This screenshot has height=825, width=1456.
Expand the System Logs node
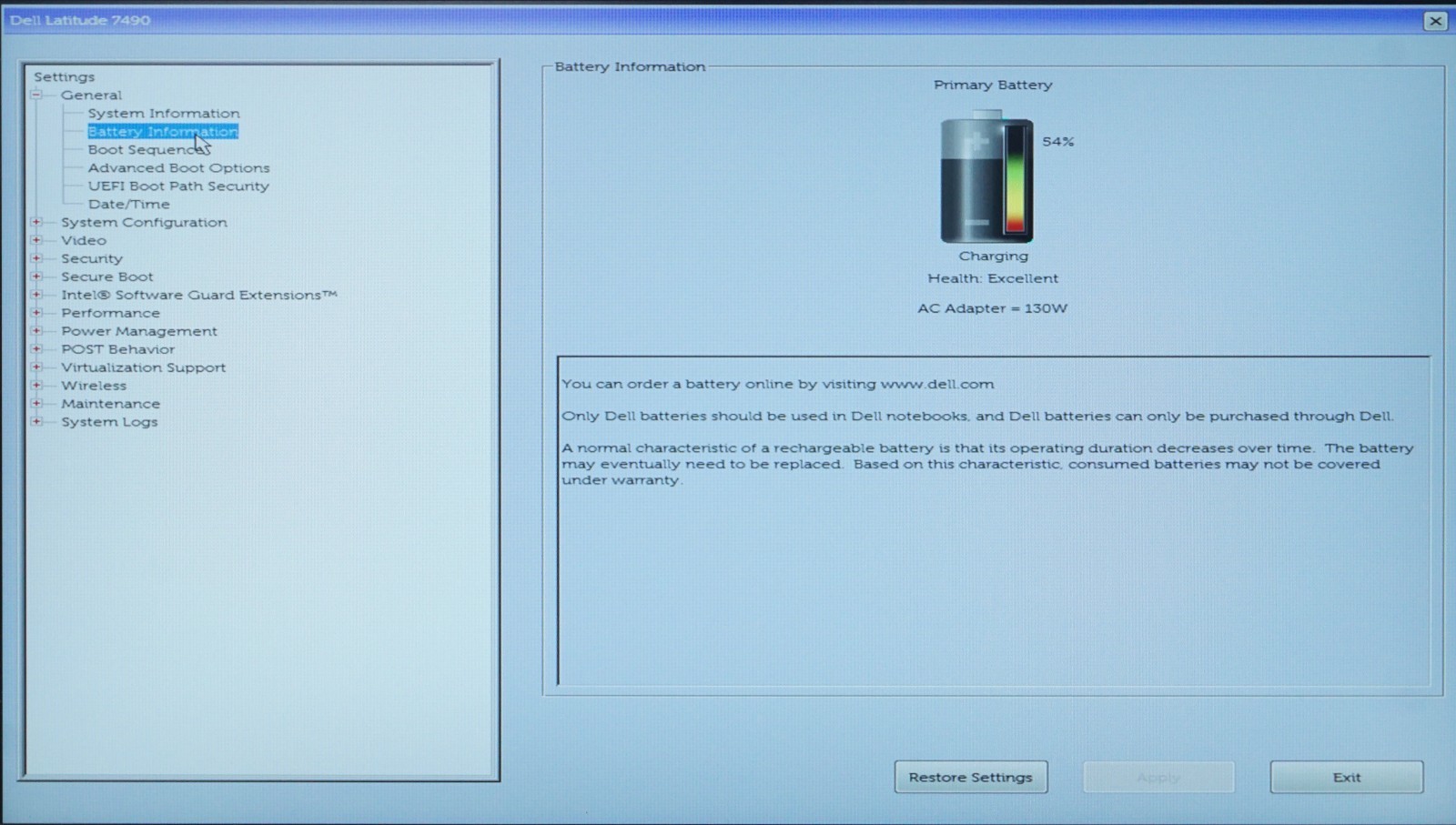[36, 422]
